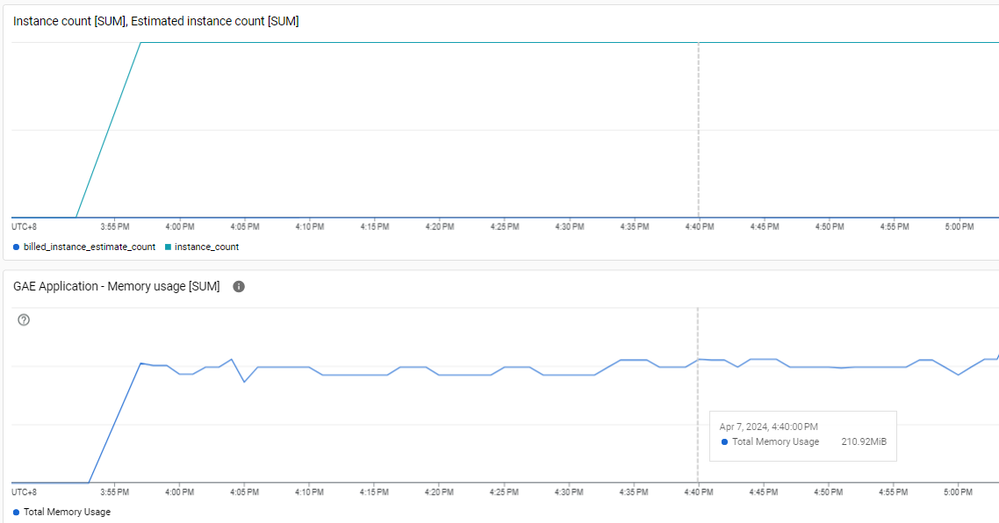The height and width of the screenshot is (523, 999).
Task: Click the 4:40 PM tick on the memory usage axis
Action: tap(699, 492)
